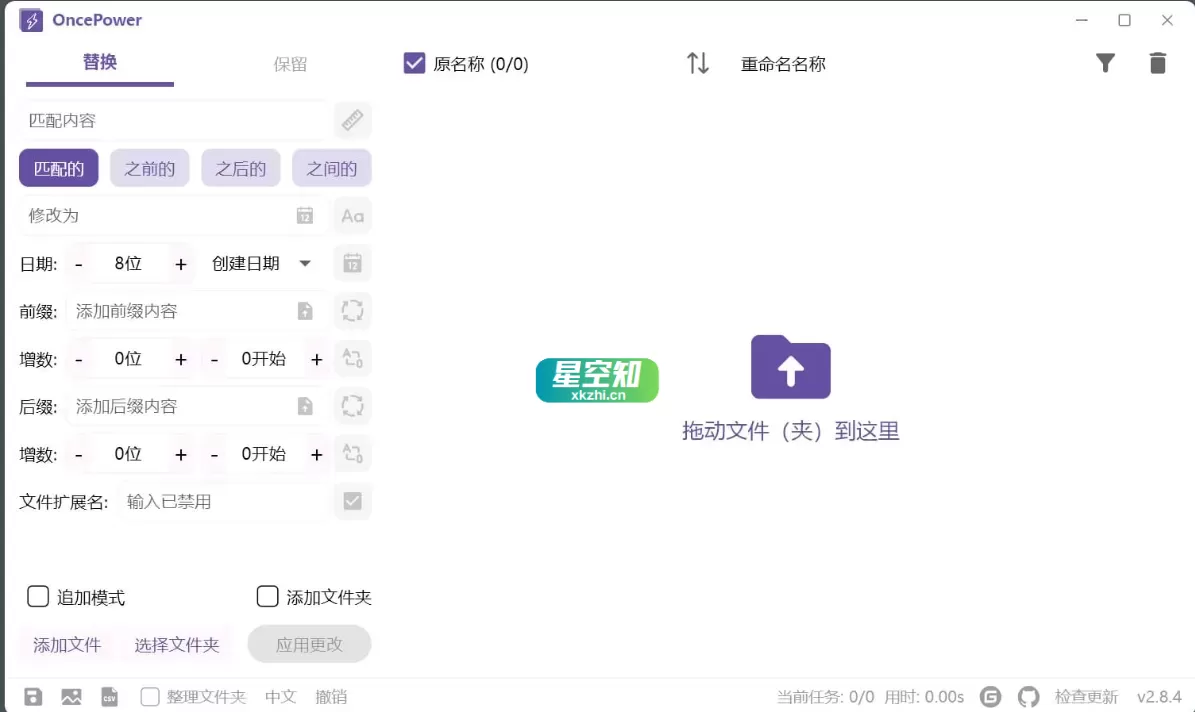
Task: Click the CSV export icon in status bar
Action: [110, 696]
